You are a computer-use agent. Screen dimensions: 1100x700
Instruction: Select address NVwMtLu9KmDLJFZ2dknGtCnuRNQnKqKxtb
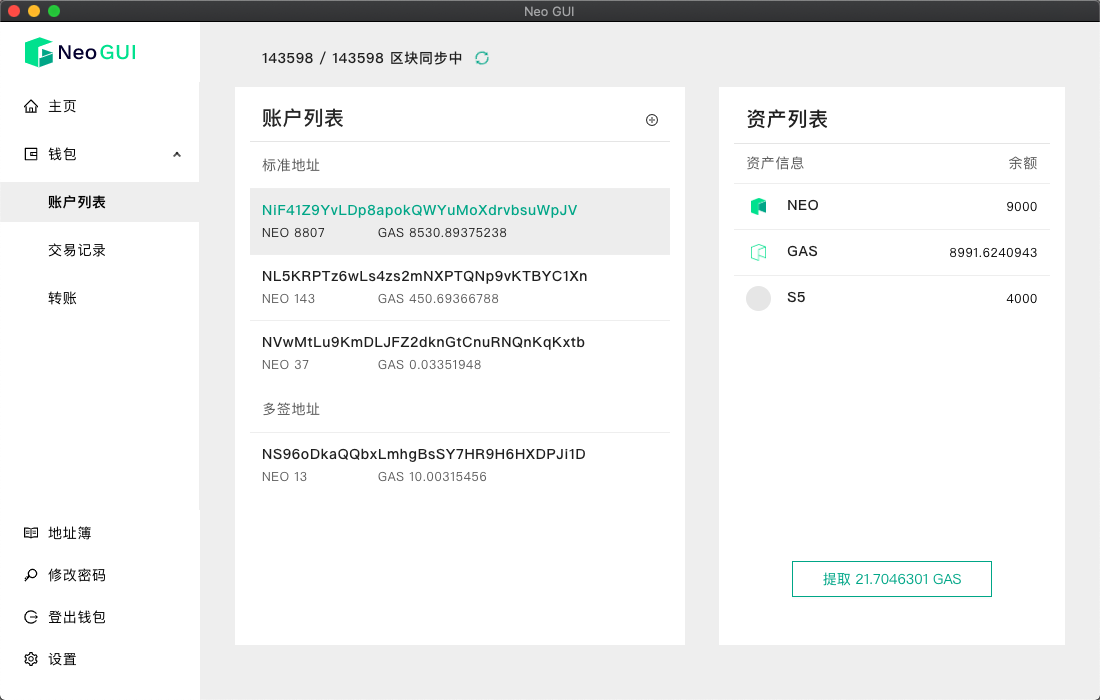click(423, 342)
